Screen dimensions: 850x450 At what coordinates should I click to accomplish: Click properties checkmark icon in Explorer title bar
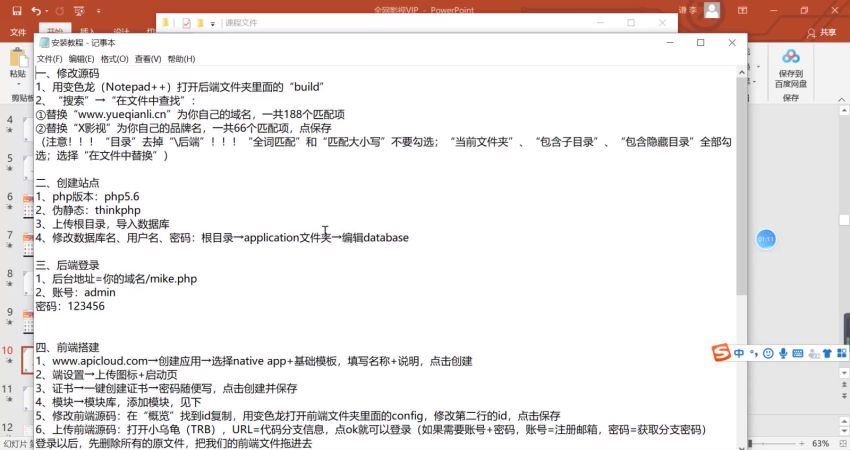coord(186,23)
